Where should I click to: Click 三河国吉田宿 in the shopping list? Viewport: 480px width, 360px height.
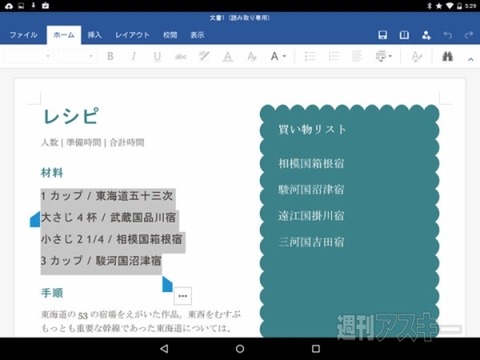311,242
